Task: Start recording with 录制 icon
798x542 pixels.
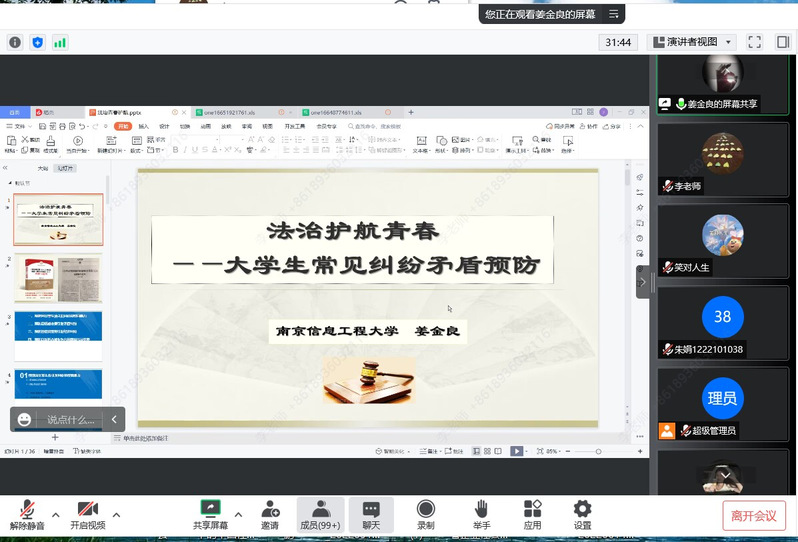Action: coord(426,513)
